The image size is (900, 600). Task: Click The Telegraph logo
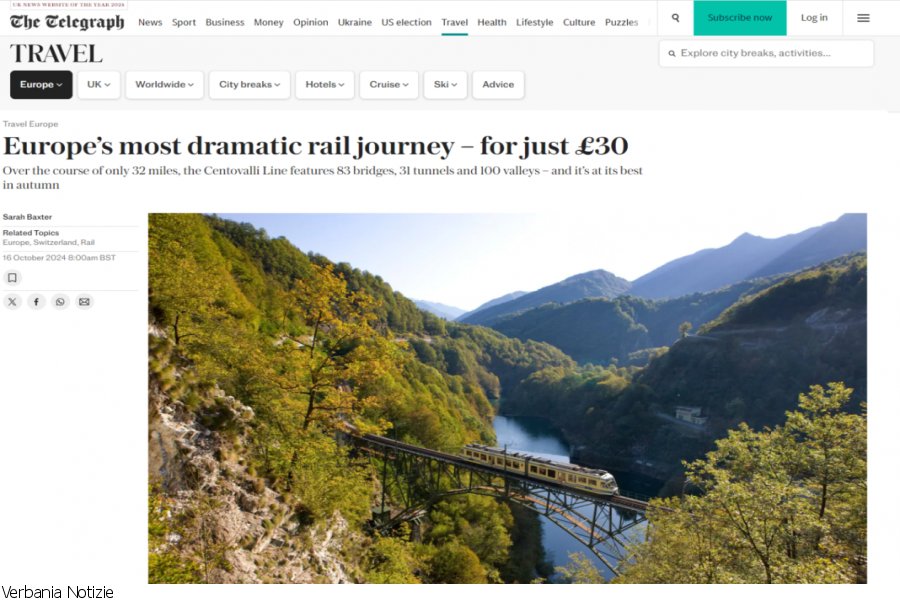[67, 22]
